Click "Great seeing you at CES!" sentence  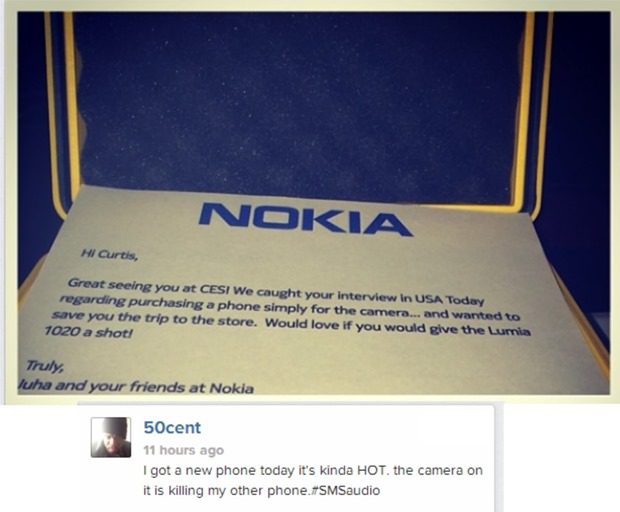(x=149, y=286)
